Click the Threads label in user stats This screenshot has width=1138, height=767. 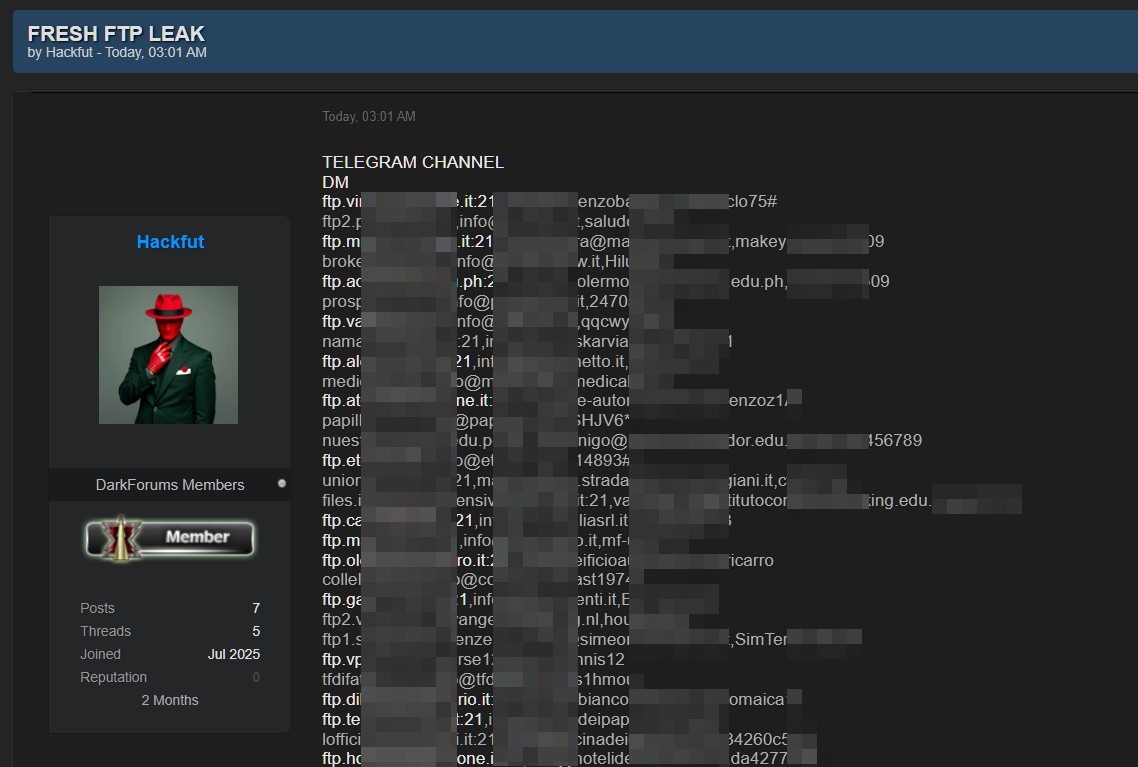point(105,631)
